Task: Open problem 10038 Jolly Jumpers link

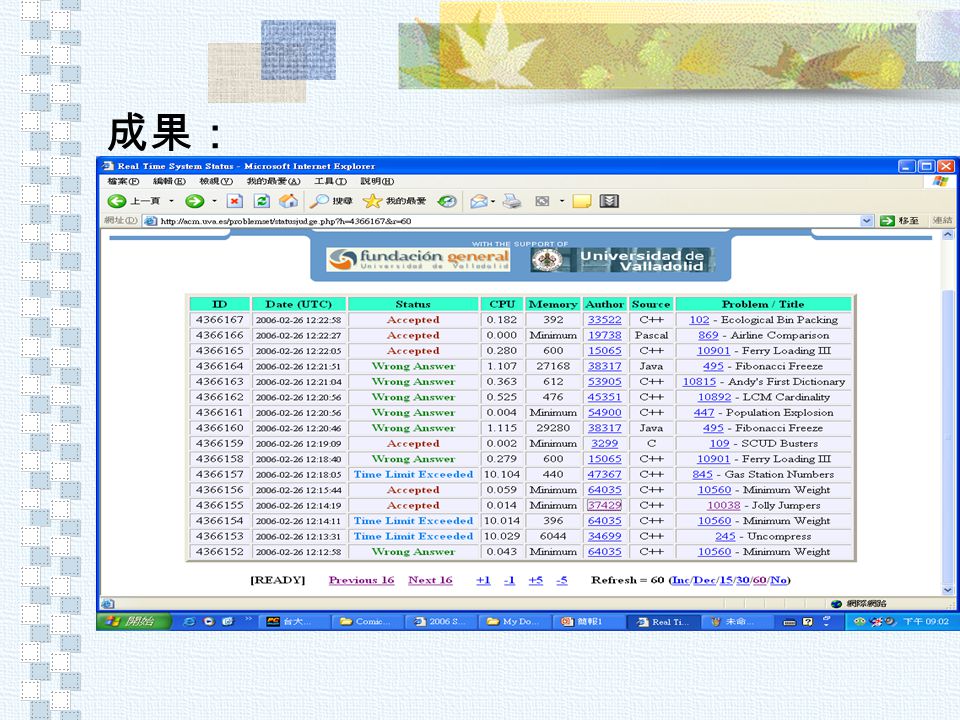Action: (724, 505)
